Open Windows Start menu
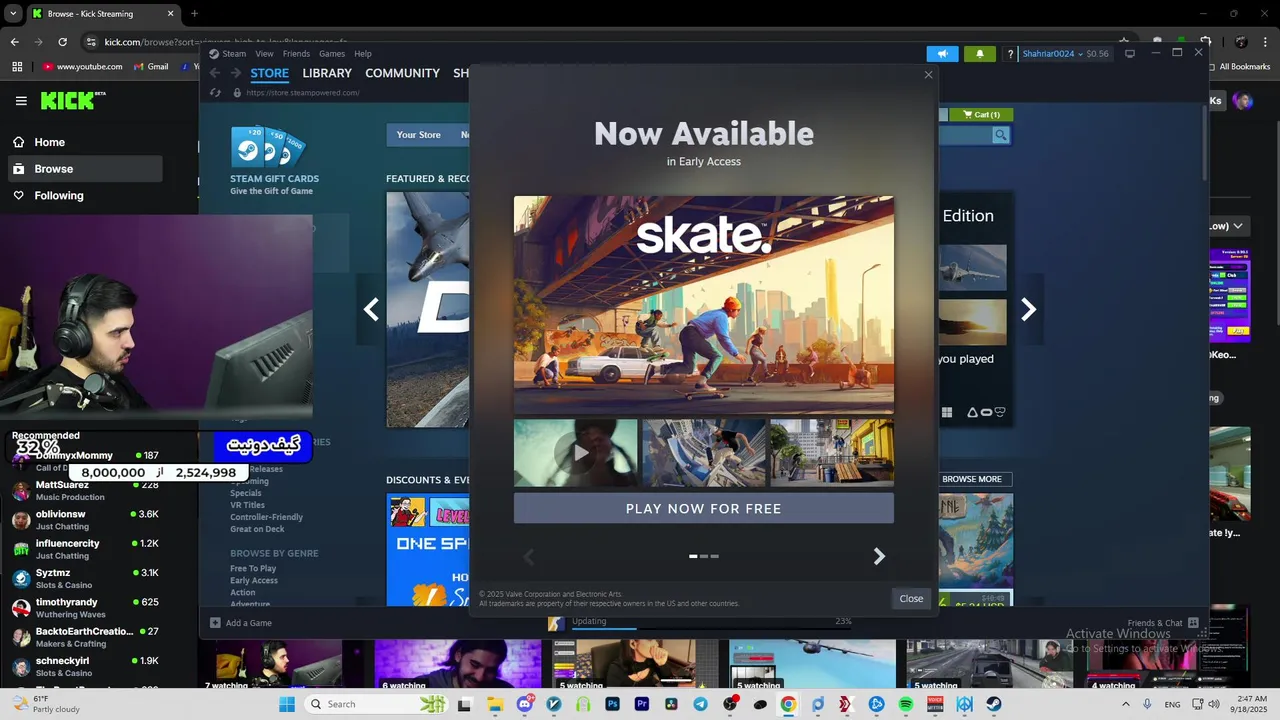The image size is (1280, 720). pyautogui.click(x=287, y=704)
